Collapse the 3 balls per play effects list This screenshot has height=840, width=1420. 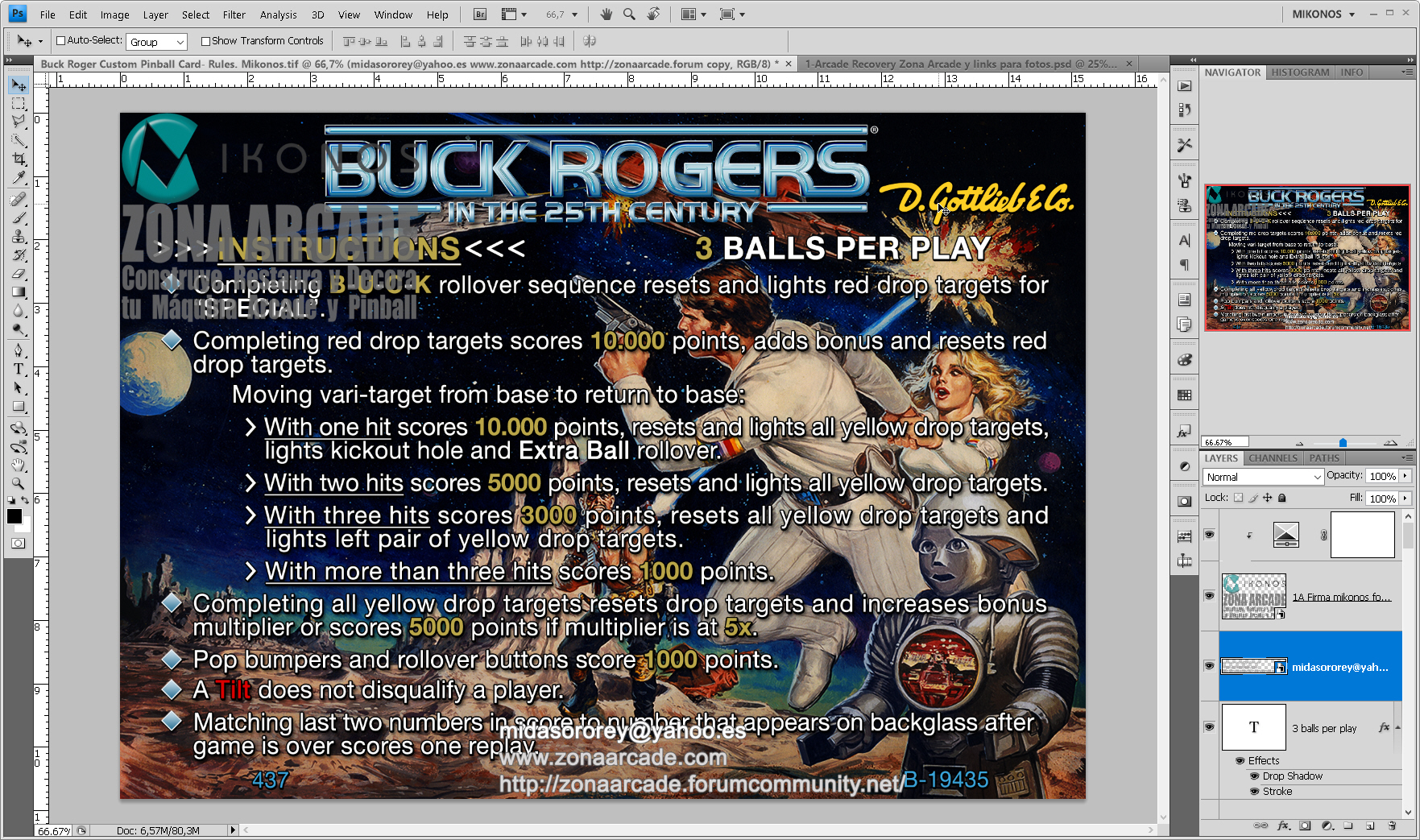tap(1397, 727)
